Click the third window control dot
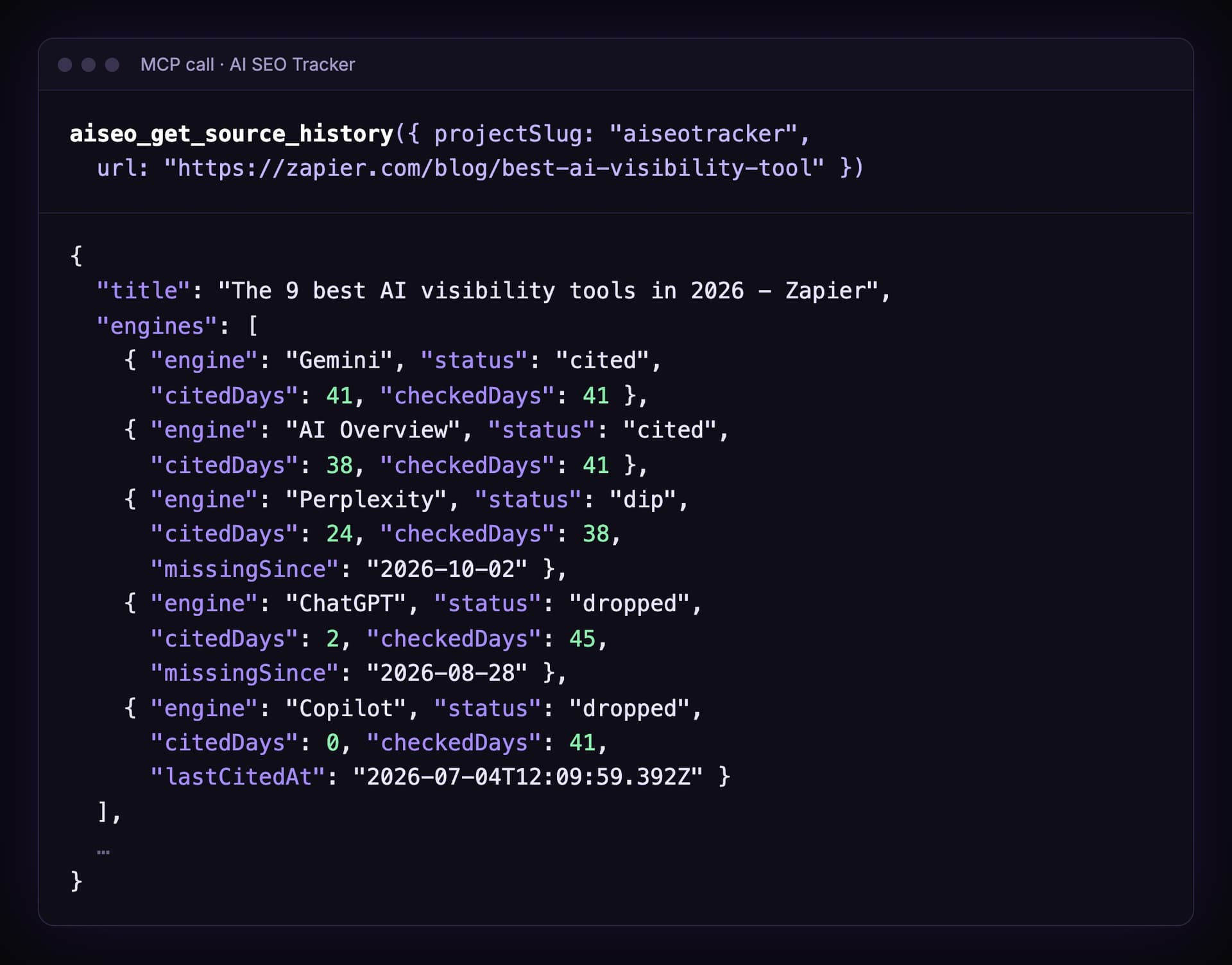Screen dimensions: 1232x965 coord(112,65)
